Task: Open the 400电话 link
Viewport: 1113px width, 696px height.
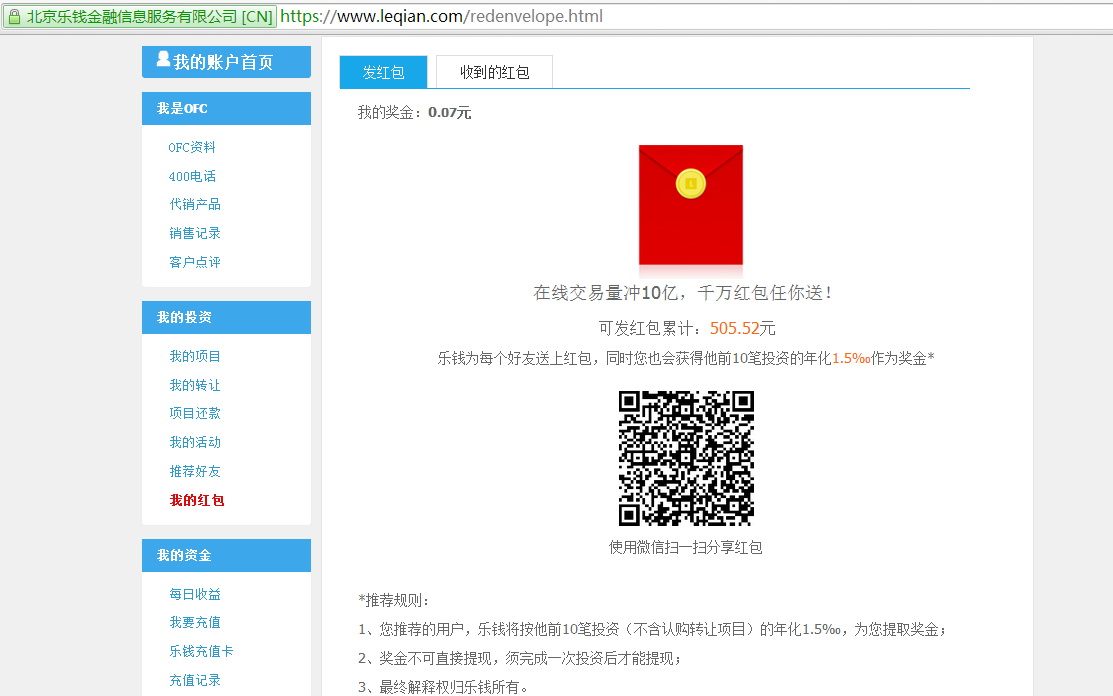Action: [x=192, y=176]
